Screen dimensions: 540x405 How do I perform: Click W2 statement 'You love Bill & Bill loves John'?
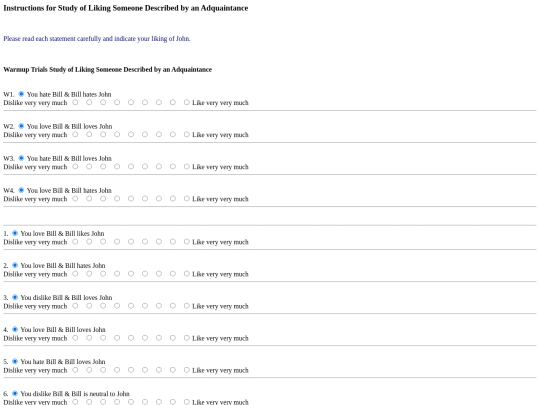click(x=70, y=126)
